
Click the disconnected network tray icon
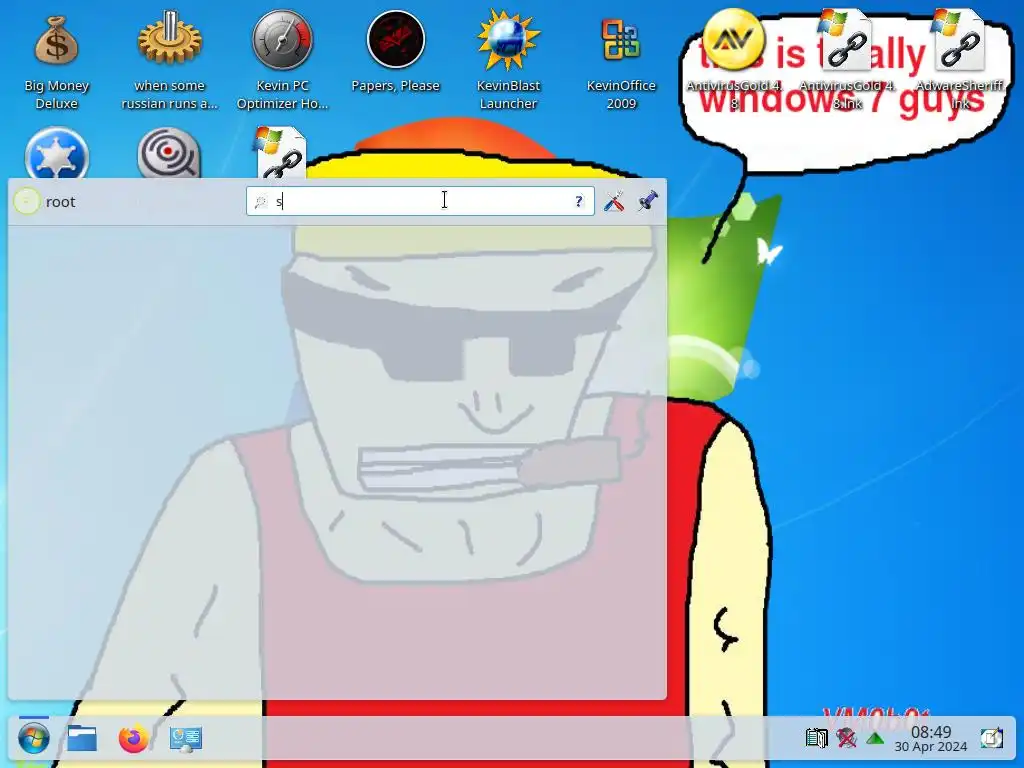[846, 739]
